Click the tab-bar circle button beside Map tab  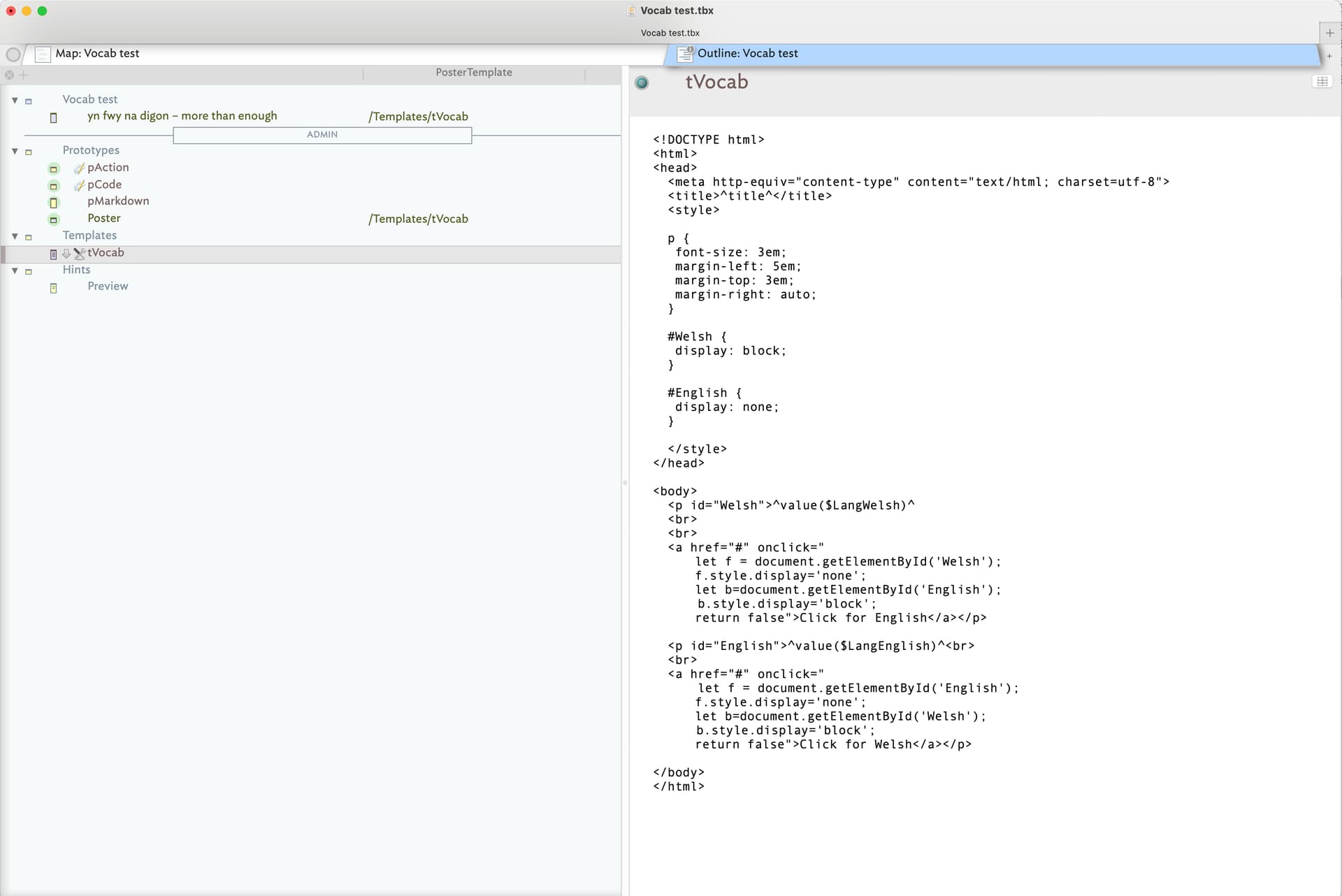[x=13, y=55]
